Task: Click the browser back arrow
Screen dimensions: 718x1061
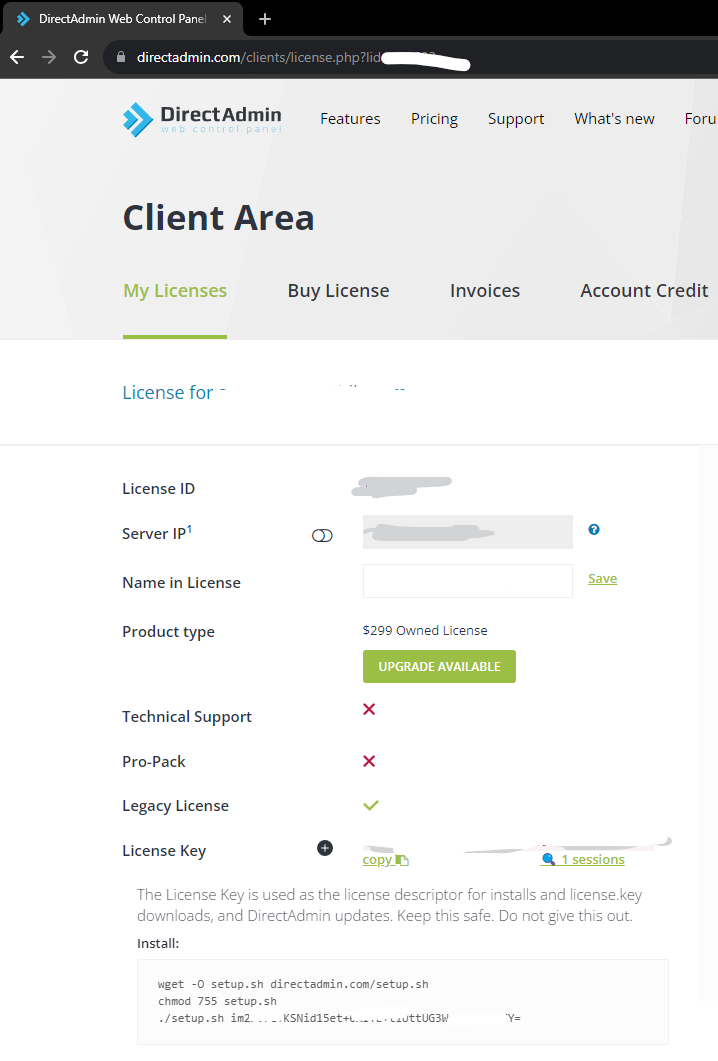Action: pyautogui.click(x=17, y=57)
